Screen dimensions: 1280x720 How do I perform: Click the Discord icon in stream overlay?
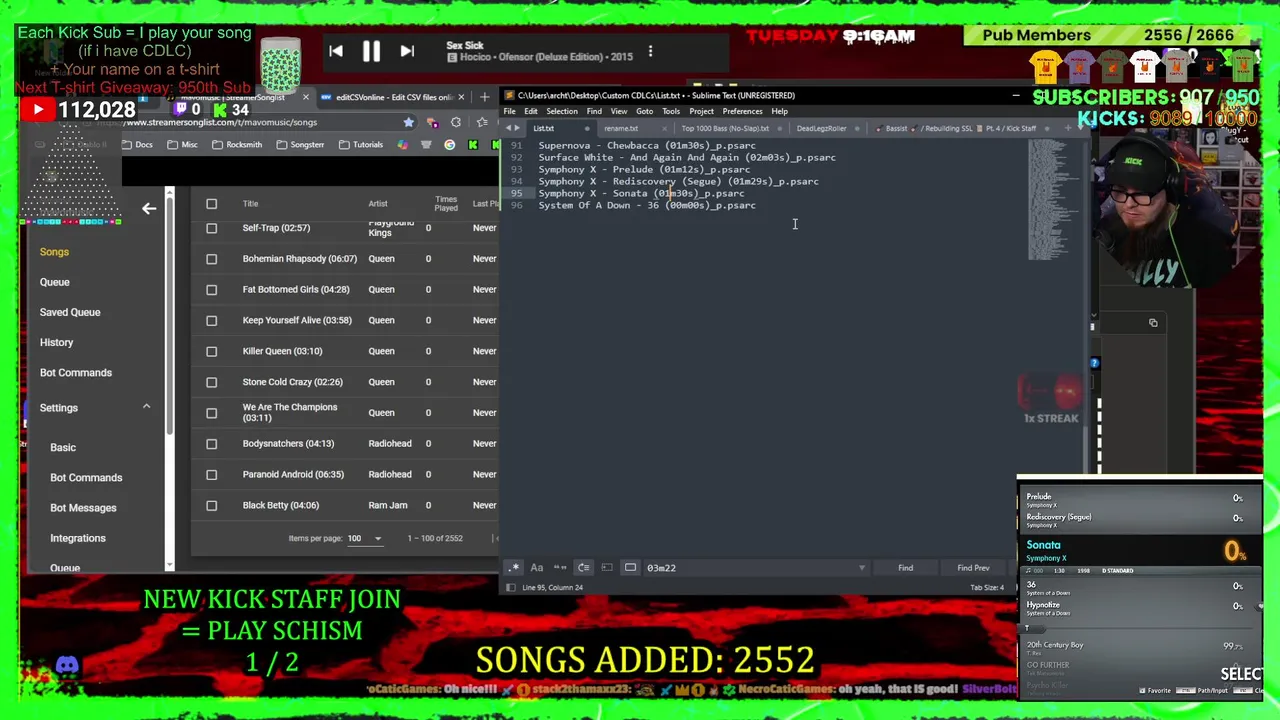point(67,665)
